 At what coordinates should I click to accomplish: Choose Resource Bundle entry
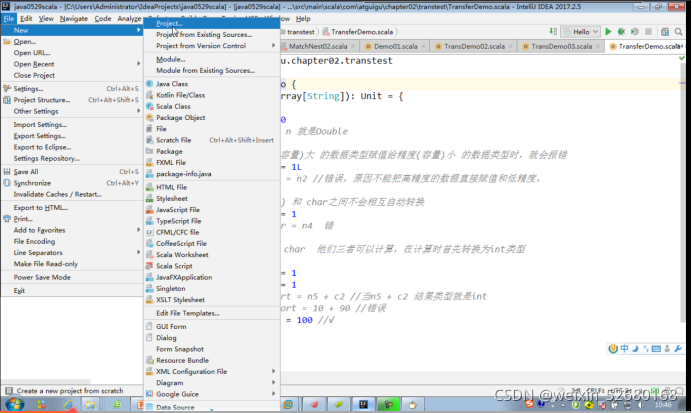coord(212,360)
